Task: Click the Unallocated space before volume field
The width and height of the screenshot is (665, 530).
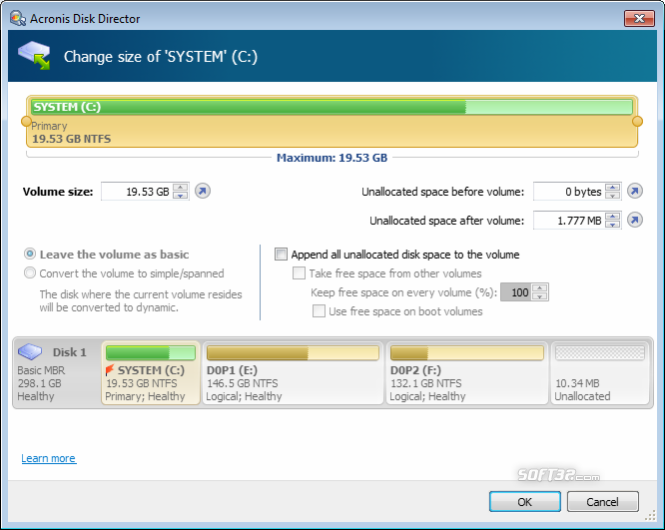Action: coord(569,192)
